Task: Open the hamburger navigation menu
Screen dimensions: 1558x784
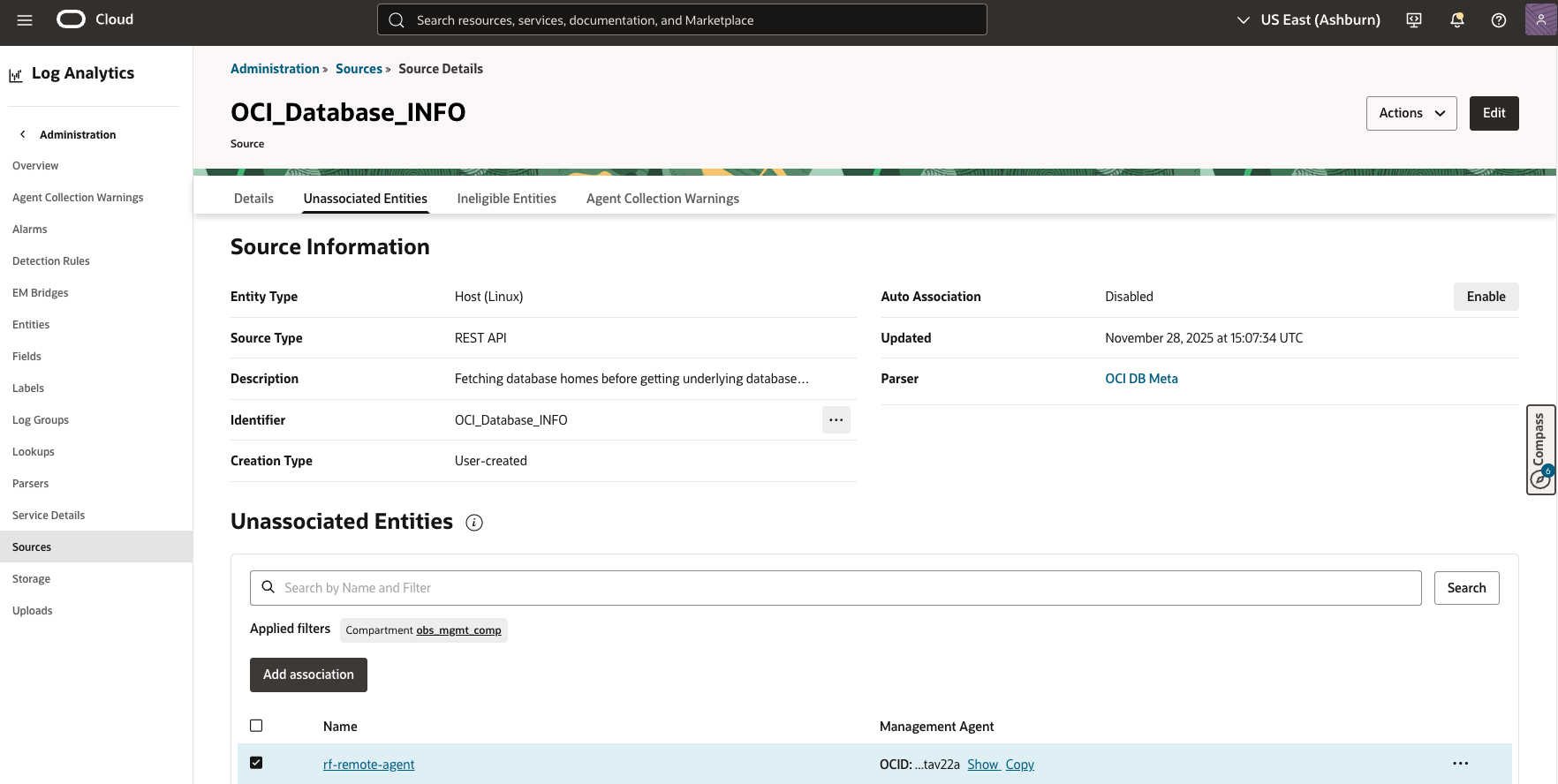Action: pos(25,20)
